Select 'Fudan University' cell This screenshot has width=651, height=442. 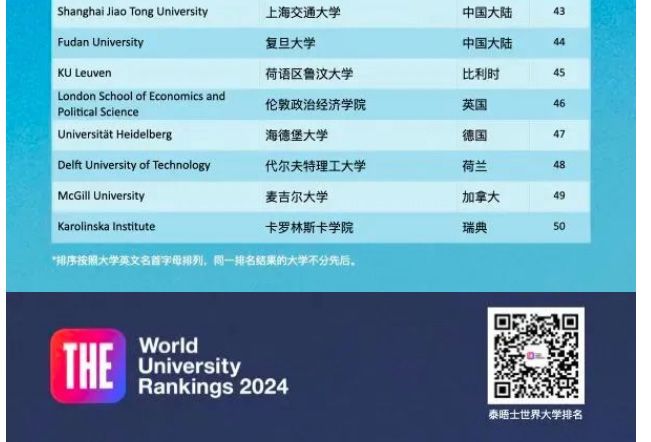[100, 42]
